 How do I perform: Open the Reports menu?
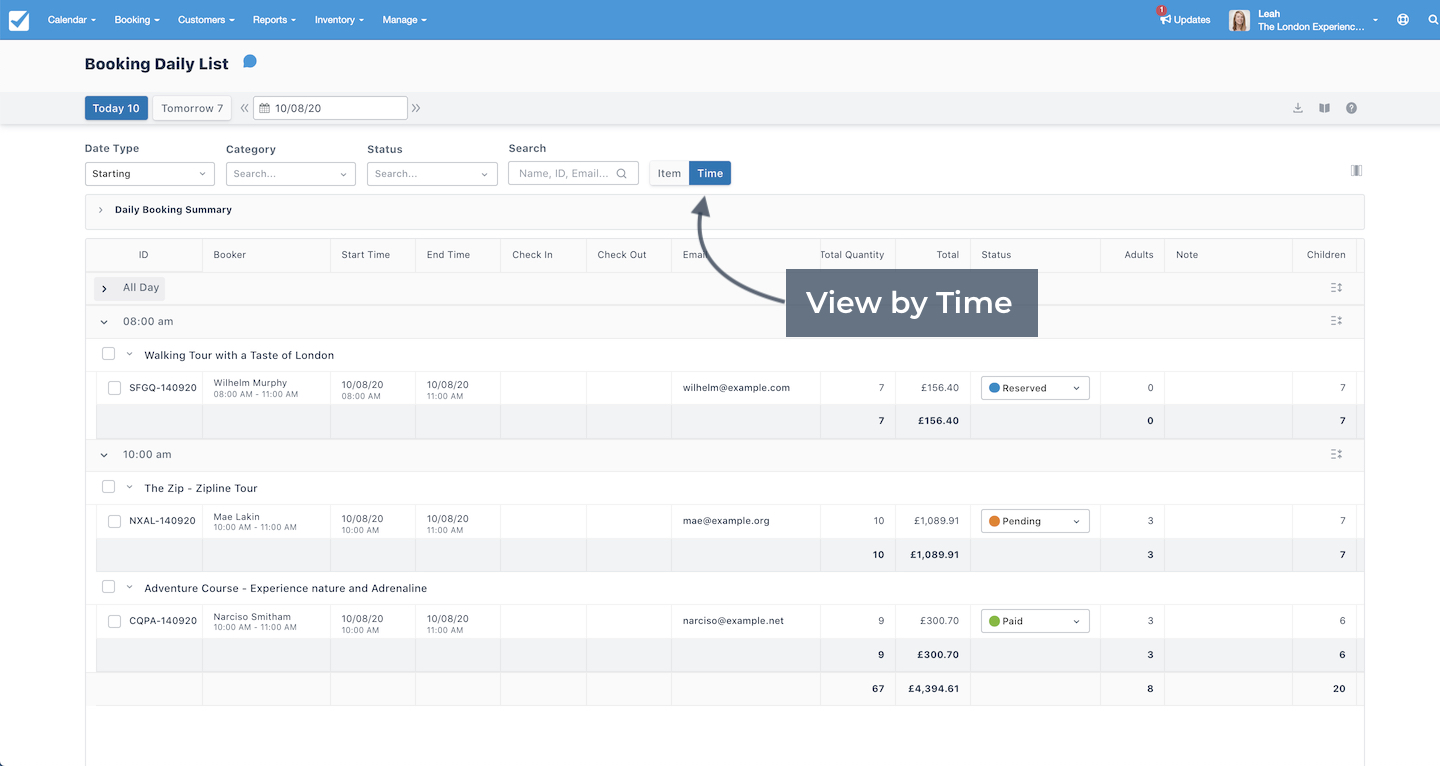click(x=274, y=20)
